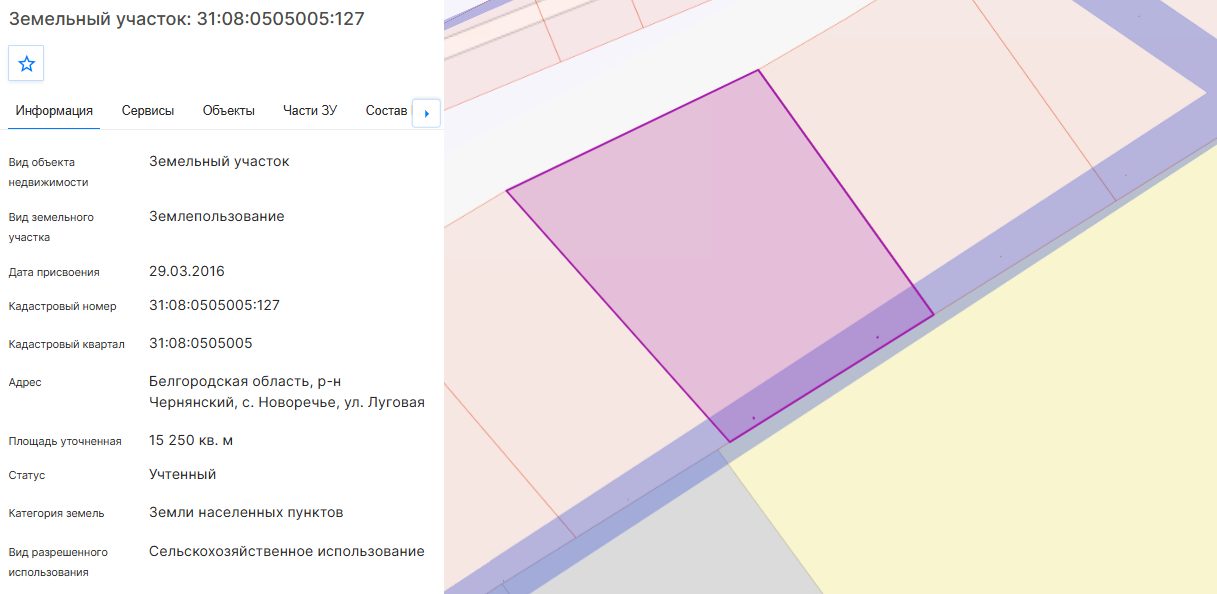Click the title Земельный участок: 31:08:0505005:127
Screen dimensions: 1217x594
pos(187,19)
